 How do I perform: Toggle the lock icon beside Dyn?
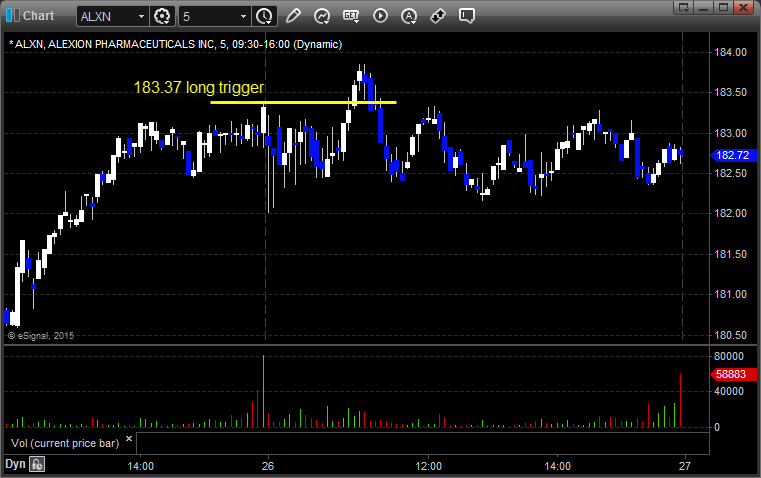(37, 464)
